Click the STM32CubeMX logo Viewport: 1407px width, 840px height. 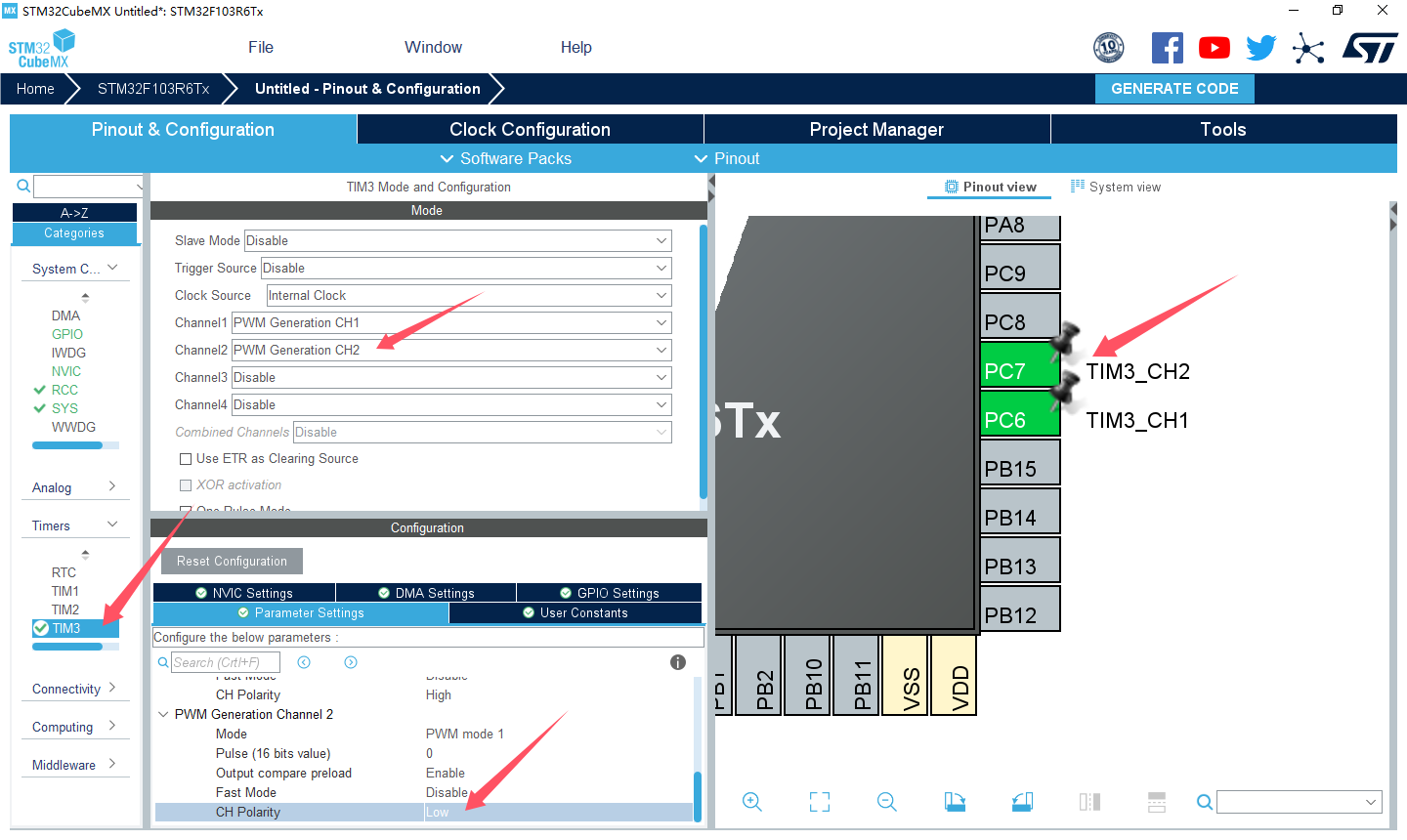tap(42, 48)
